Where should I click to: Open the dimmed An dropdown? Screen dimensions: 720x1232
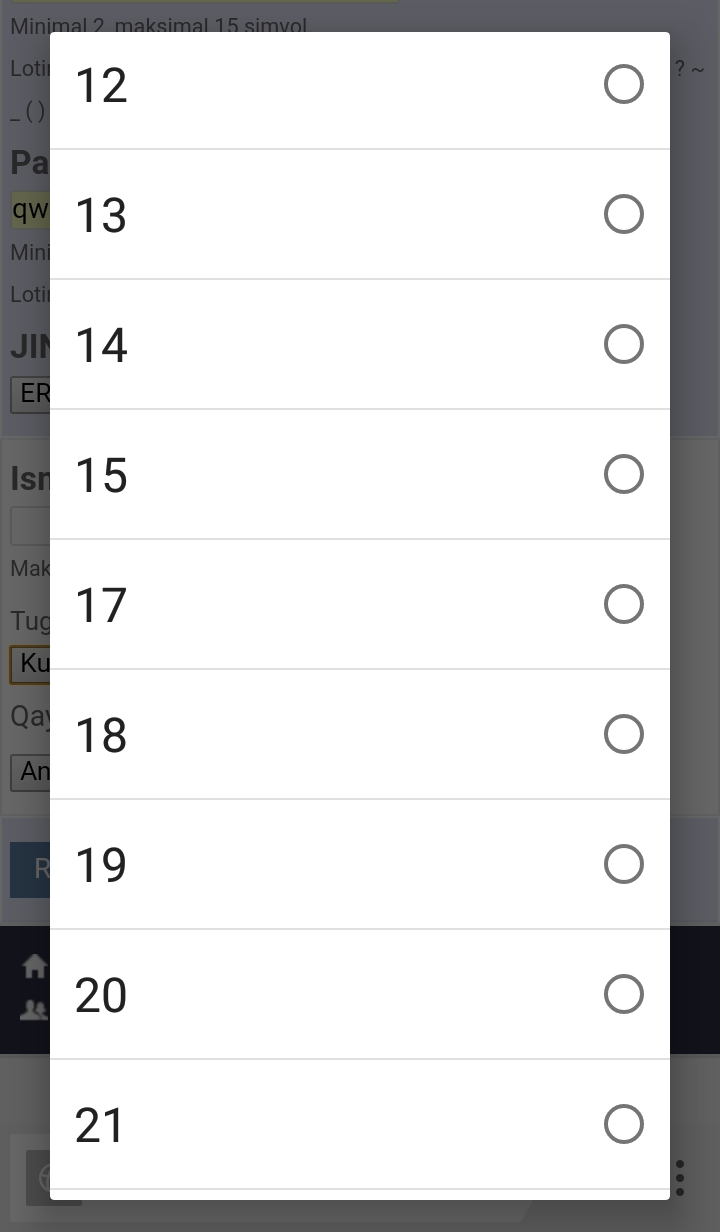click(x=30, y=772)
